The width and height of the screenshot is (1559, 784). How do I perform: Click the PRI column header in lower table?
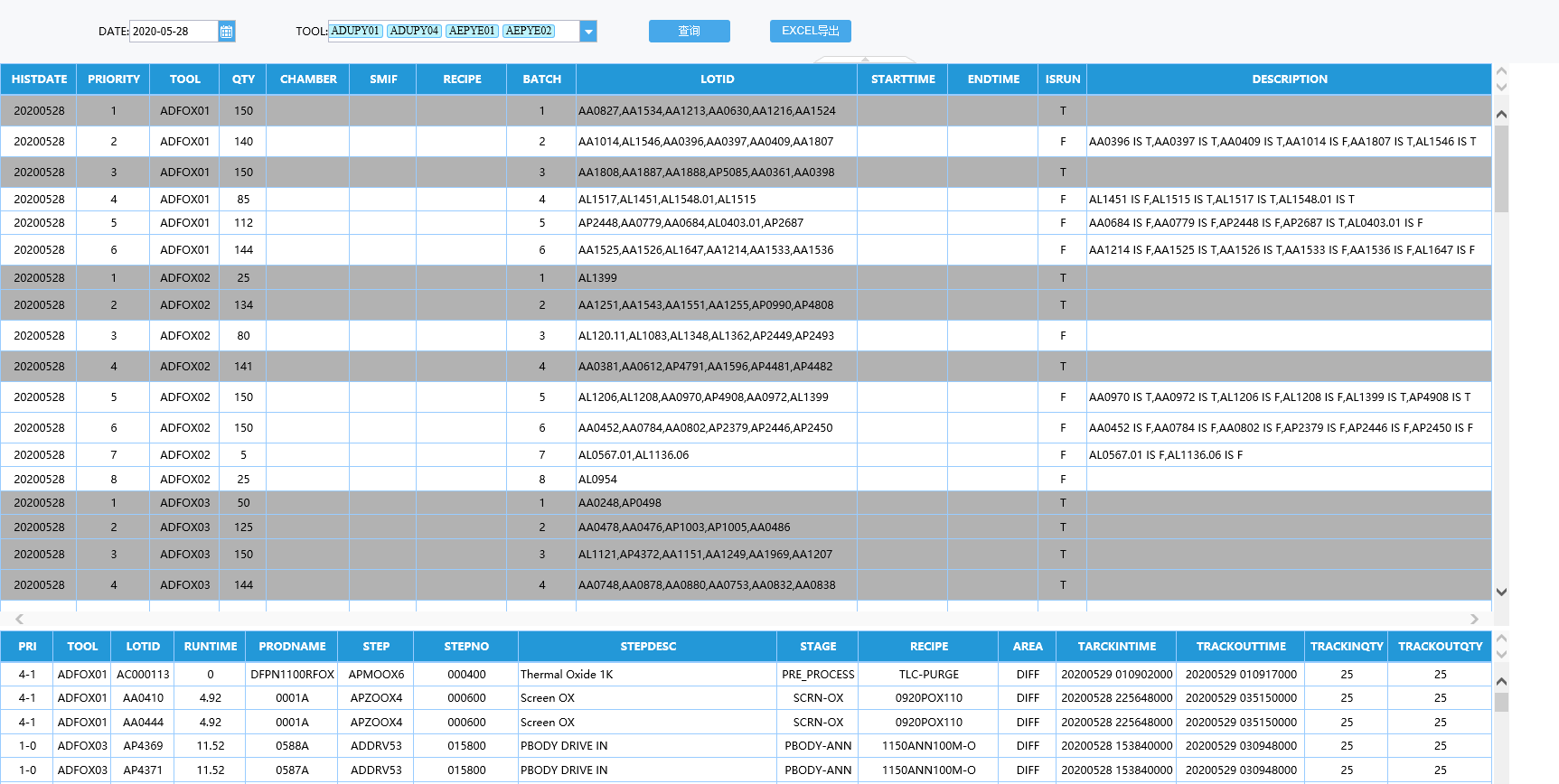(27, 647)
